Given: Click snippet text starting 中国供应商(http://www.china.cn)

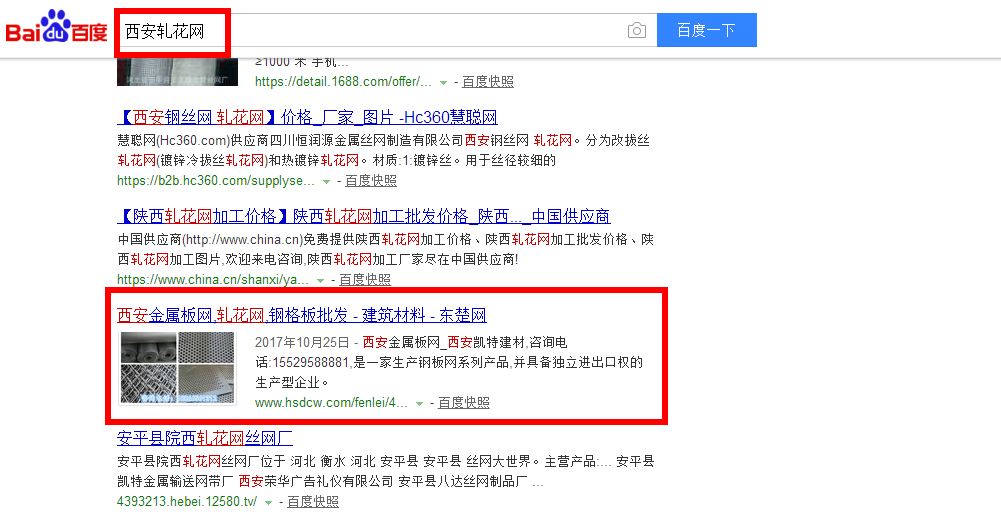Looking at the screenshot, I should tap(386, 249).
